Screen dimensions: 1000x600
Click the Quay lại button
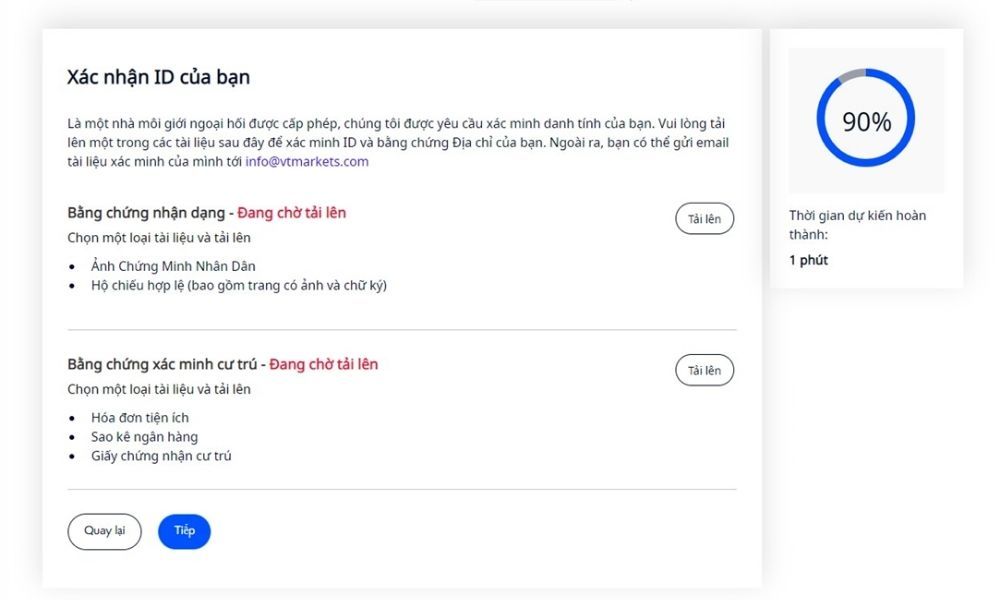tap(104, 531)
